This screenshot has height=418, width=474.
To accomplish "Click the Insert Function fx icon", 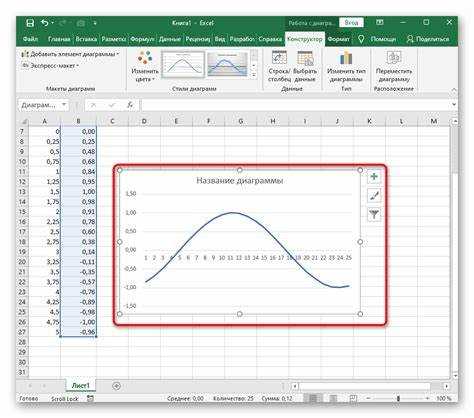I will click(130, 105).
